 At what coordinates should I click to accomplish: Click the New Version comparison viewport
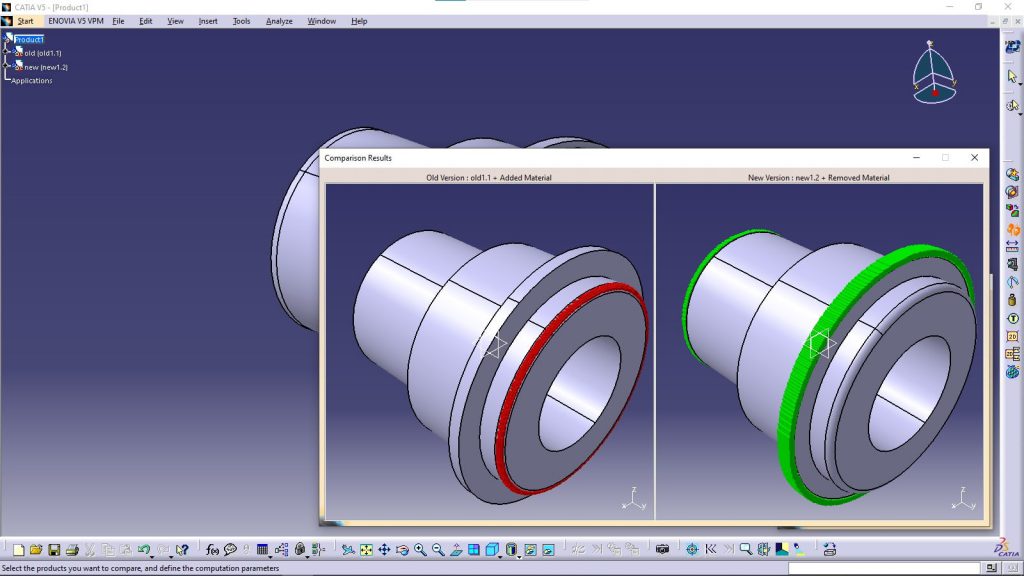pyautogui.click(x=819, y=351)
